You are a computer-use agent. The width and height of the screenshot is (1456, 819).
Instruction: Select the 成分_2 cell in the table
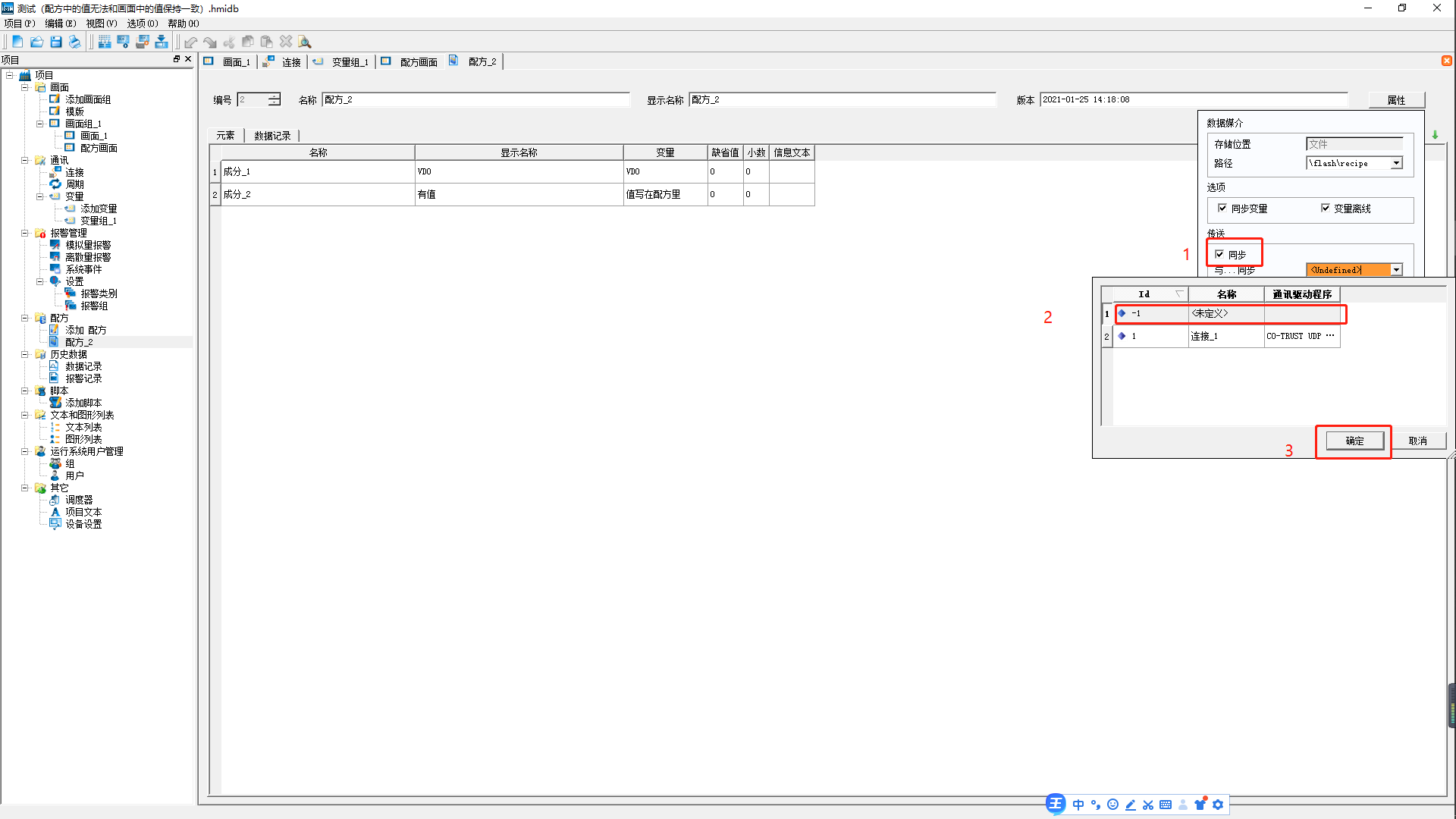(x=318, y=194)
